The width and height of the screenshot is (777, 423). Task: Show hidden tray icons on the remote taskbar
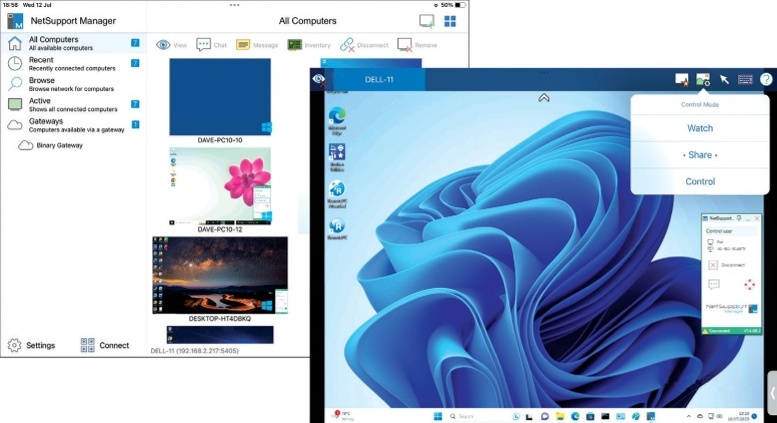coord(688,416)
